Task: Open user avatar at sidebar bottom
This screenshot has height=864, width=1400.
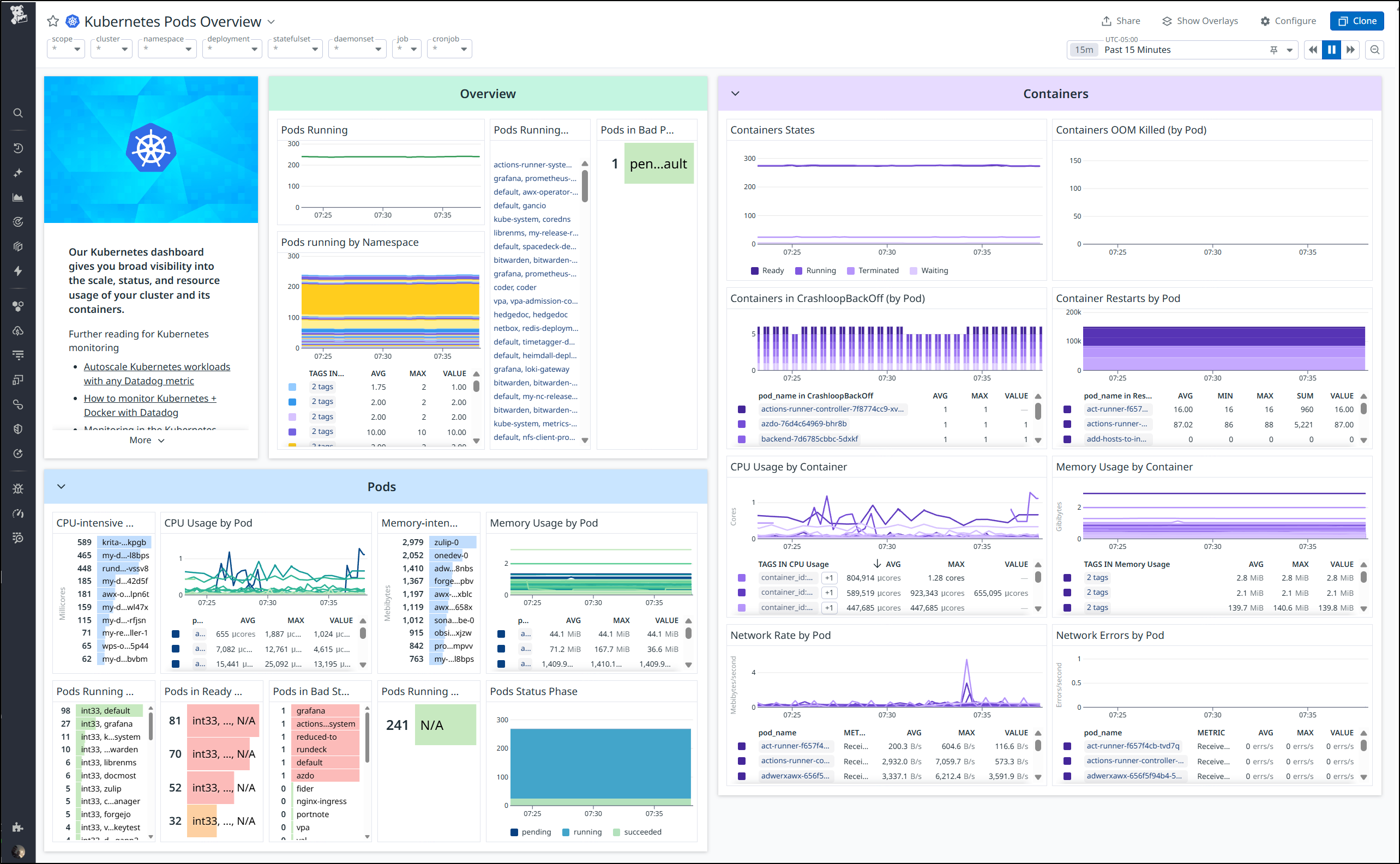Action: click(x=19, y=851)
